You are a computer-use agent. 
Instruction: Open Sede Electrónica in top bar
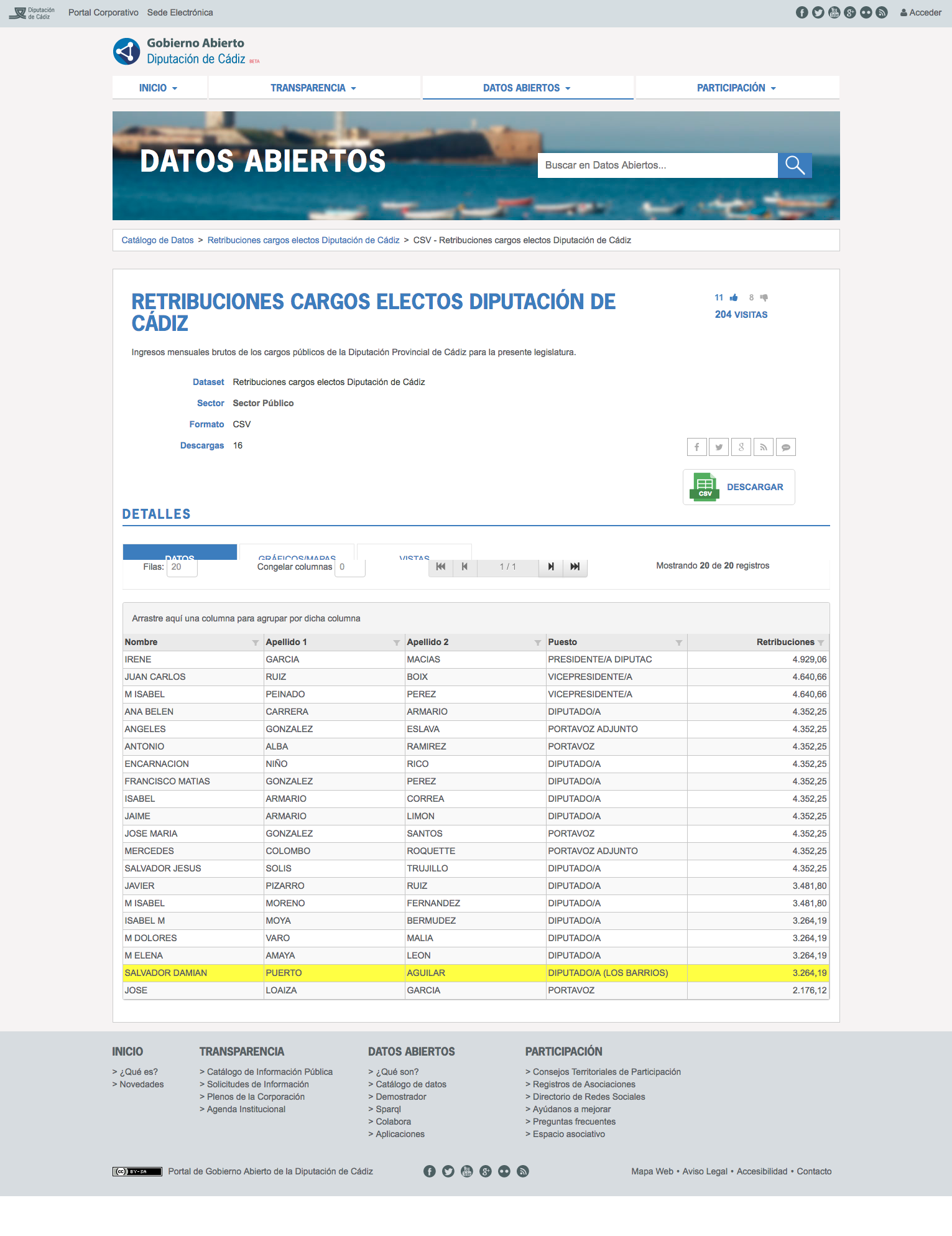point(180,12)
